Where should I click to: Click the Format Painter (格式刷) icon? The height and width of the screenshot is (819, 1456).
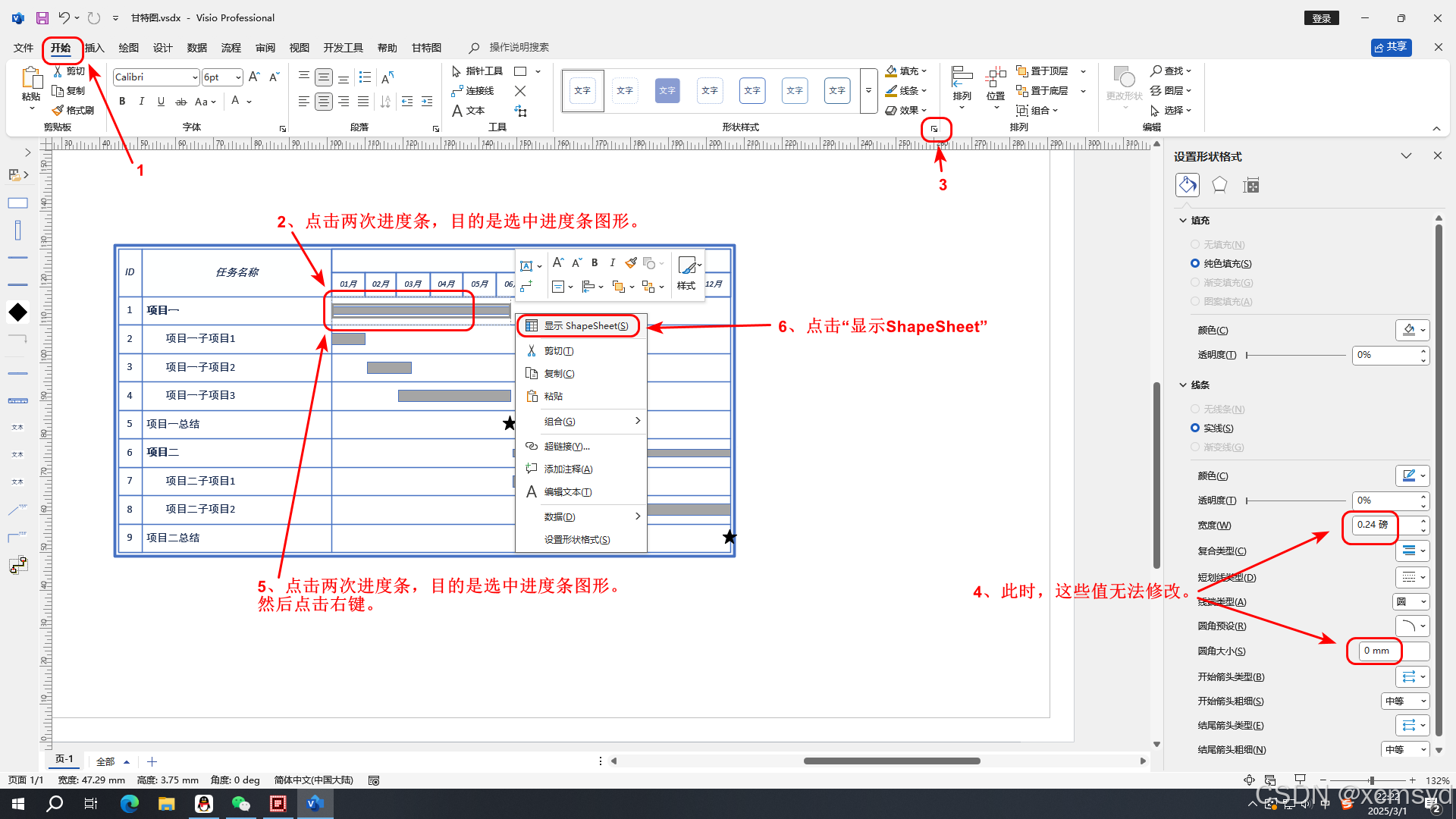point(58,111)
